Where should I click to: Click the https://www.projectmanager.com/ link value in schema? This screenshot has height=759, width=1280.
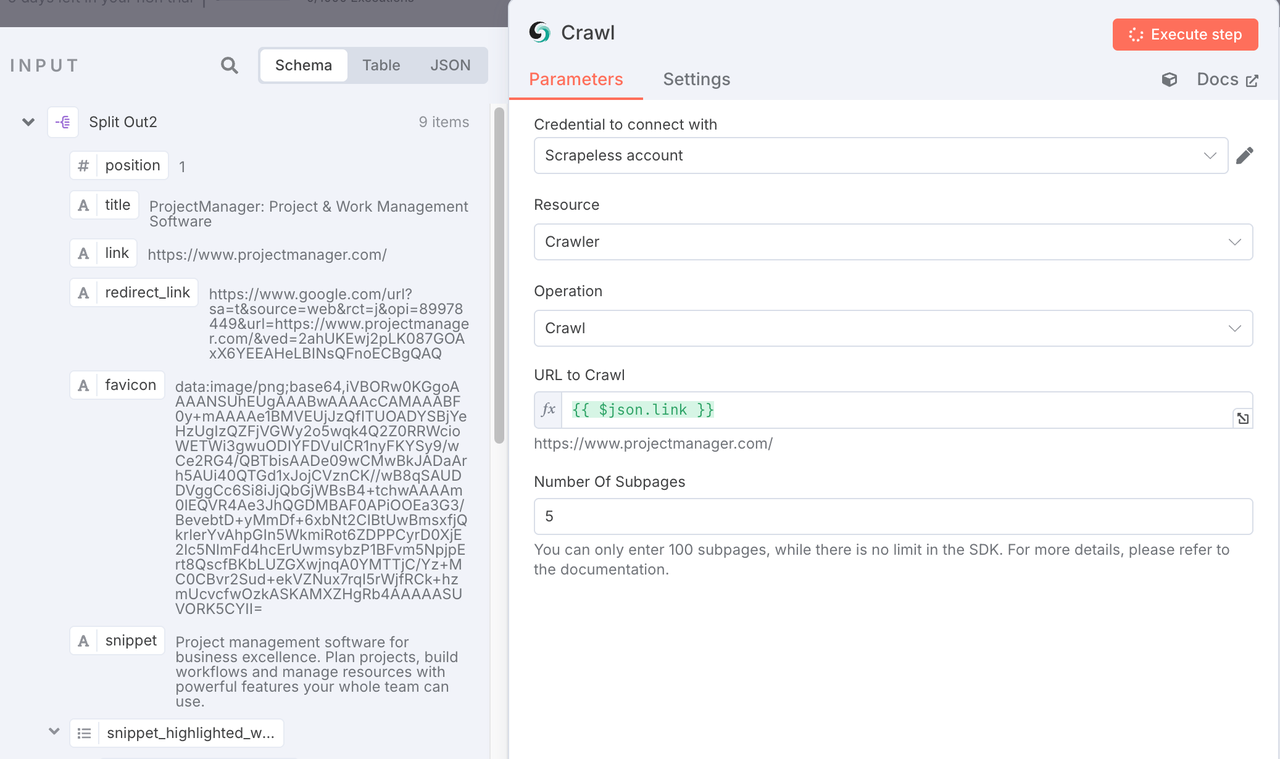[x=267, y=254]
